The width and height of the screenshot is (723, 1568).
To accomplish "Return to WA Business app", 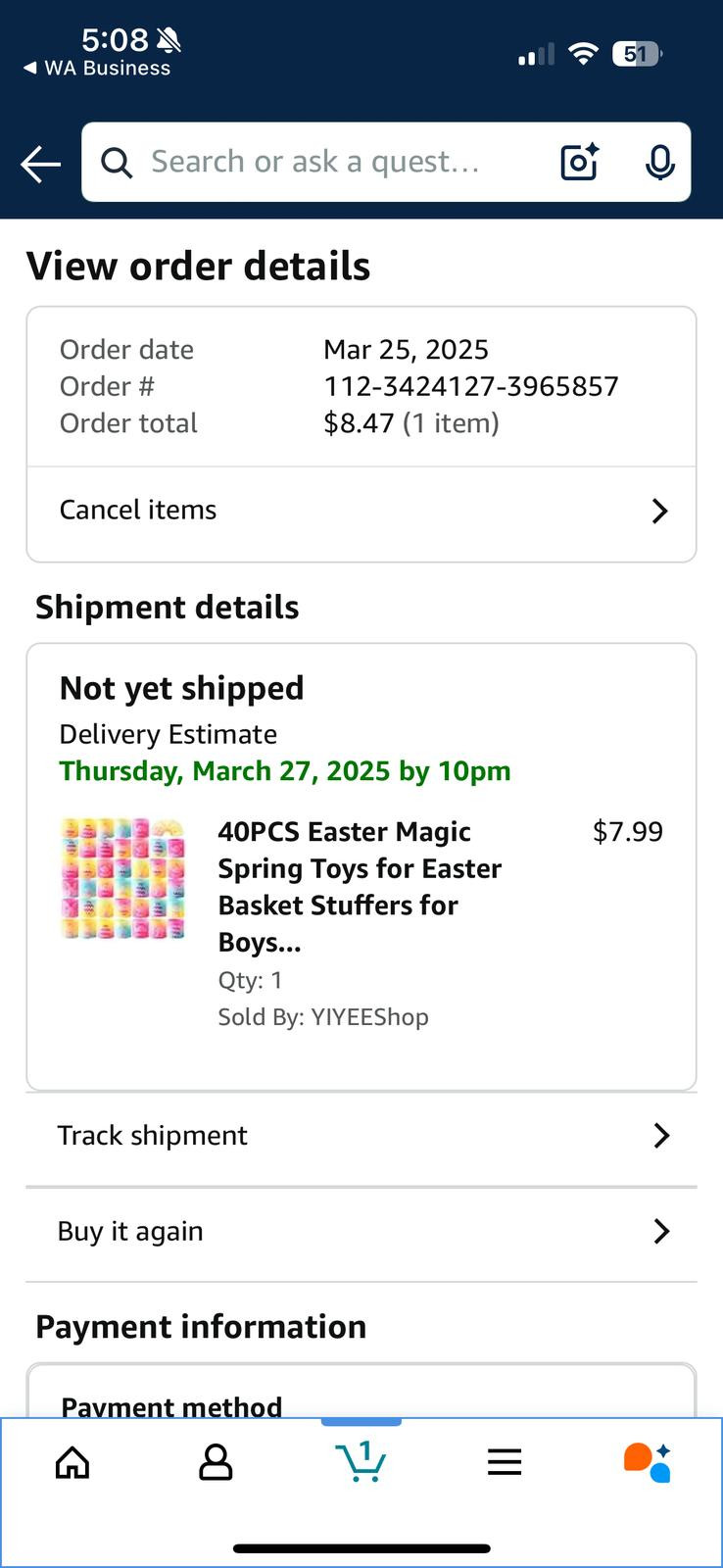I will coord(97,68).
